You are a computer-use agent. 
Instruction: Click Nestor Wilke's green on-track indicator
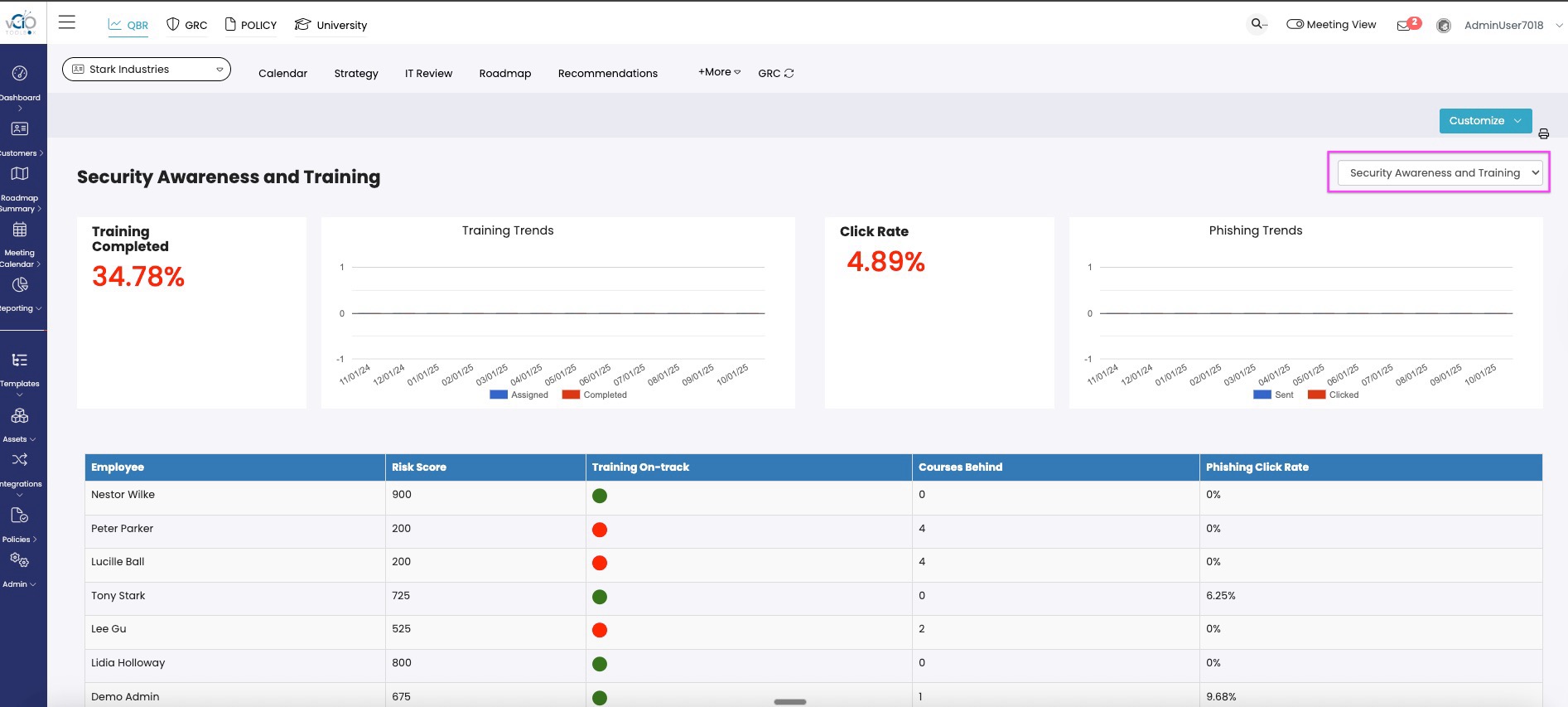tap(600, 496)
